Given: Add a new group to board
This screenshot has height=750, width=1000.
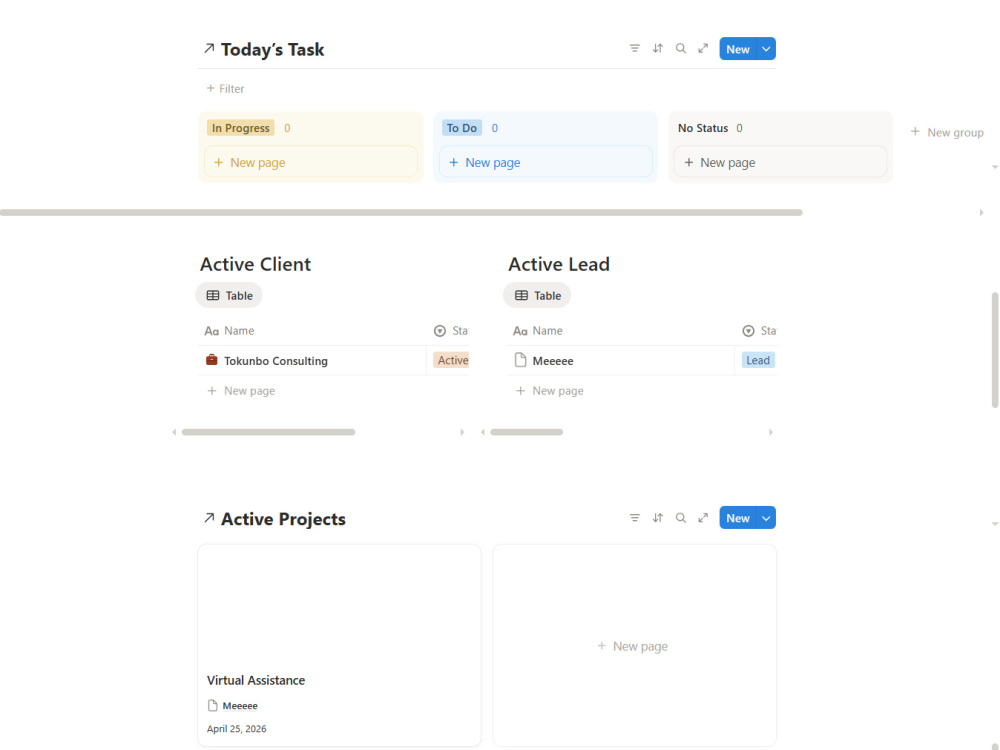Looking at the screenshot, I should [x=947, y=132].
